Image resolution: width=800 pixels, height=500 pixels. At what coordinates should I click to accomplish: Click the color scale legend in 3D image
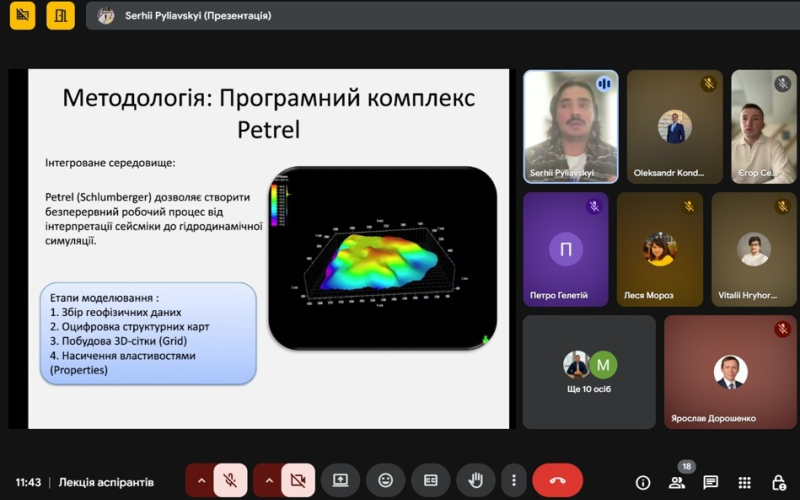(279, 202)
